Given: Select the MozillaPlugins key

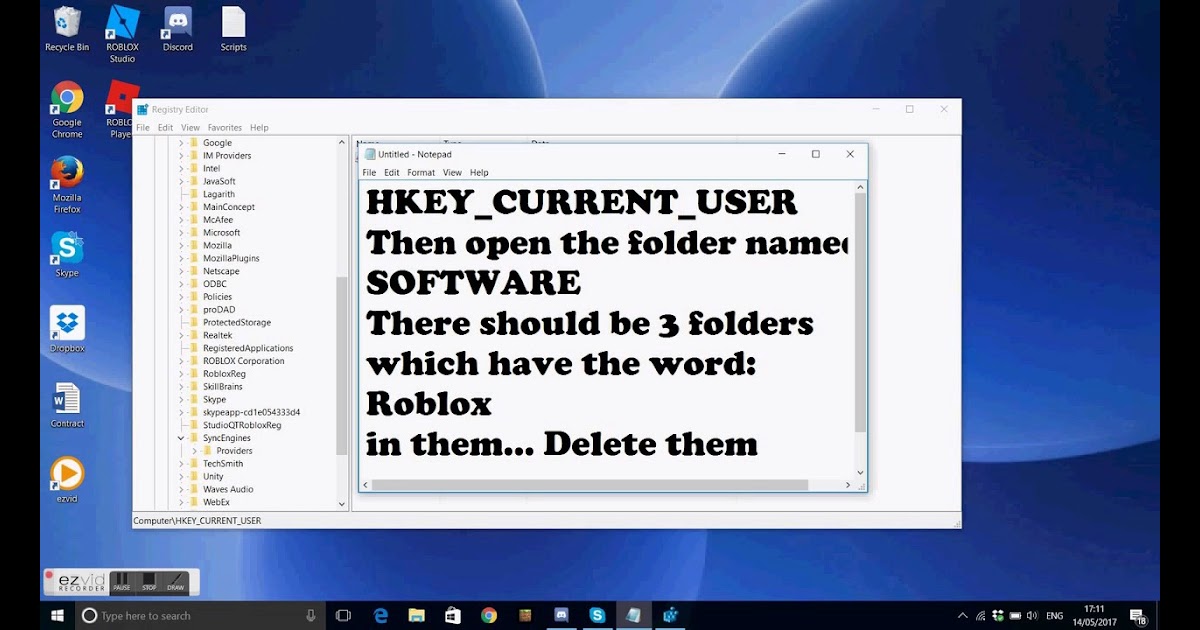Looking at the screenshot, I should tap(231, 258).
